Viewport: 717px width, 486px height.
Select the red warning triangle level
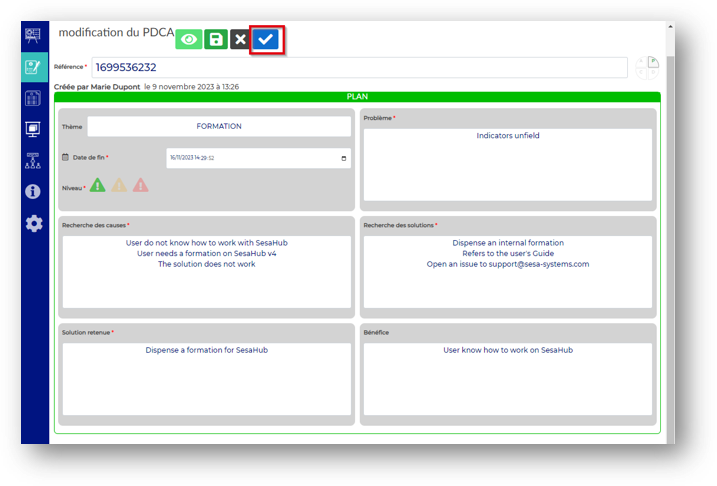141,185
